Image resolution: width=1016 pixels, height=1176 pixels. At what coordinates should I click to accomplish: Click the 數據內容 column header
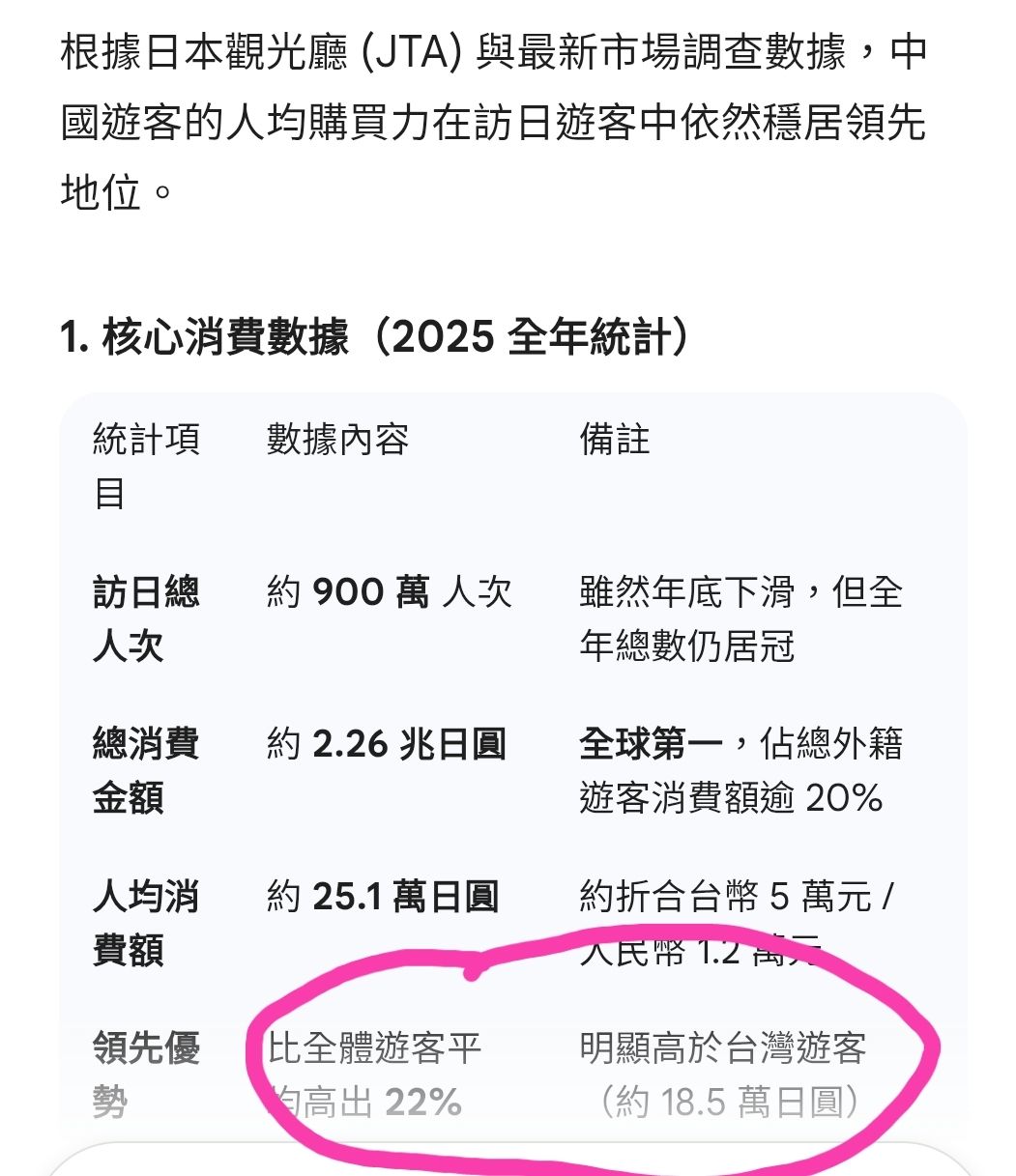coord(337,440)
